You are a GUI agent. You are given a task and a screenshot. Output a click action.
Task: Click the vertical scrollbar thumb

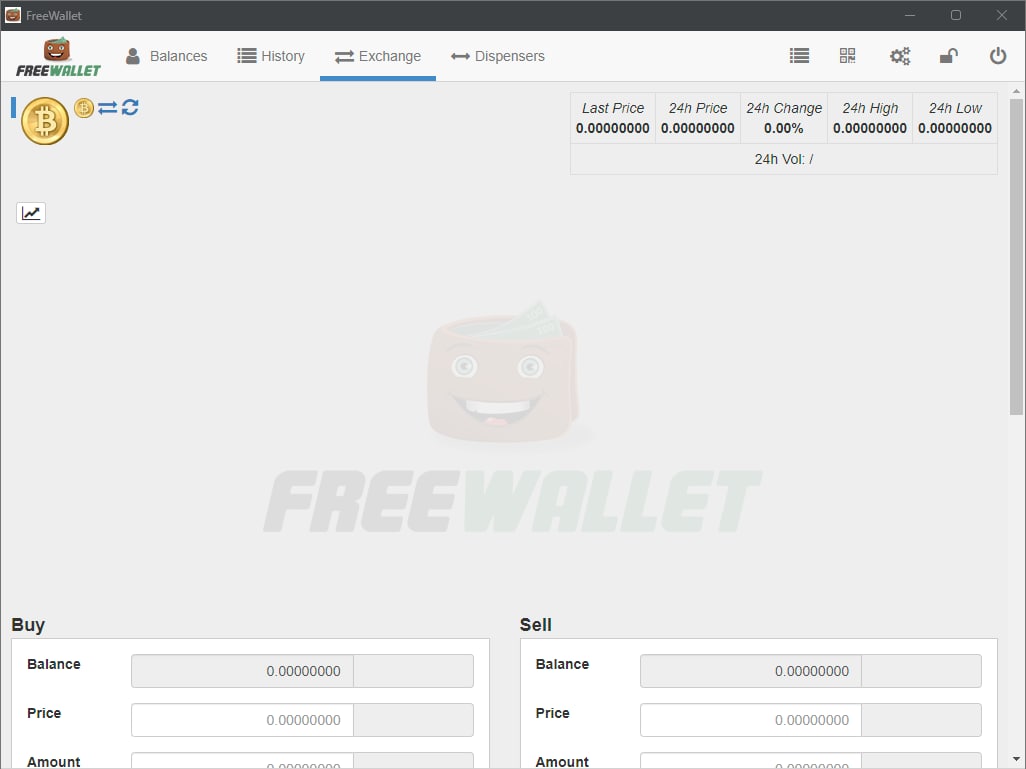click(1016, 257)
